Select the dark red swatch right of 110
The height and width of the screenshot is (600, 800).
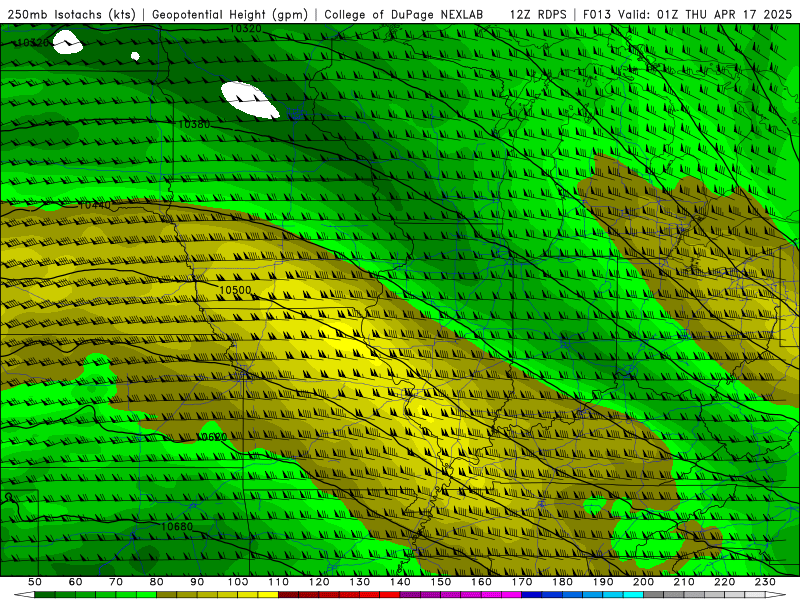(x=288, y=595)
